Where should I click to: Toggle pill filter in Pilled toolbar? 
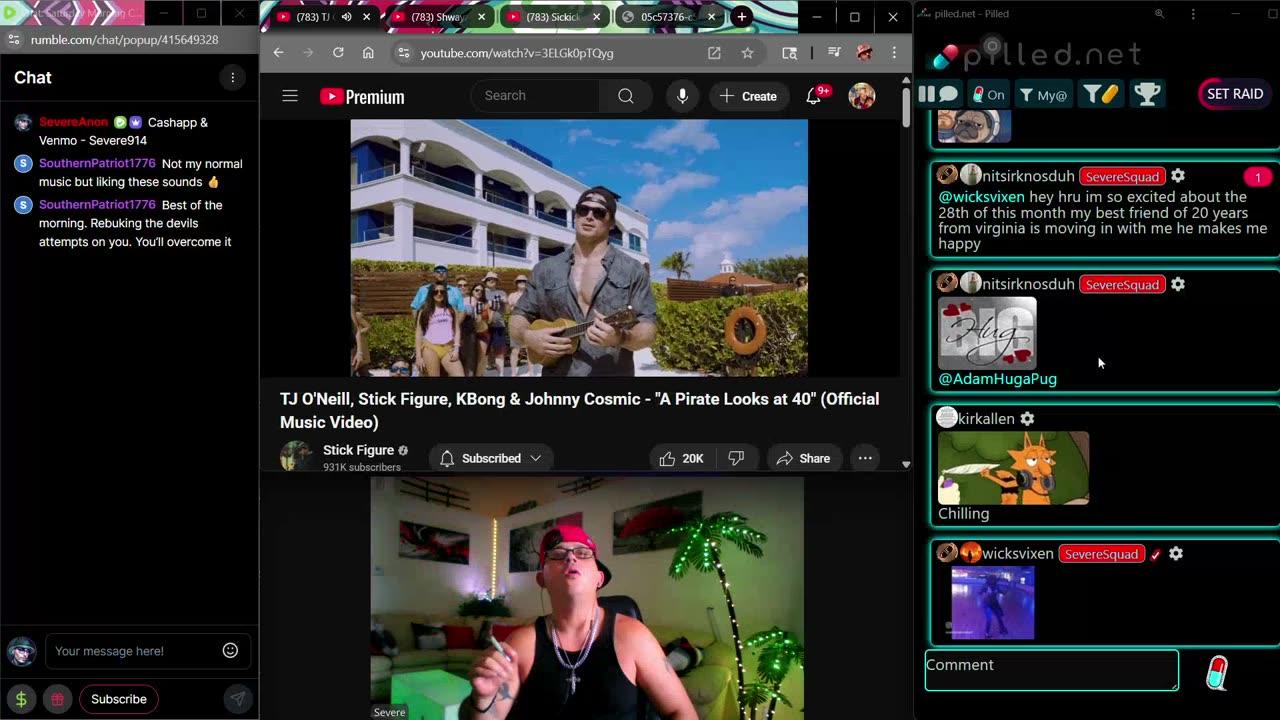pyautogui.click(x=1101, y=94)
